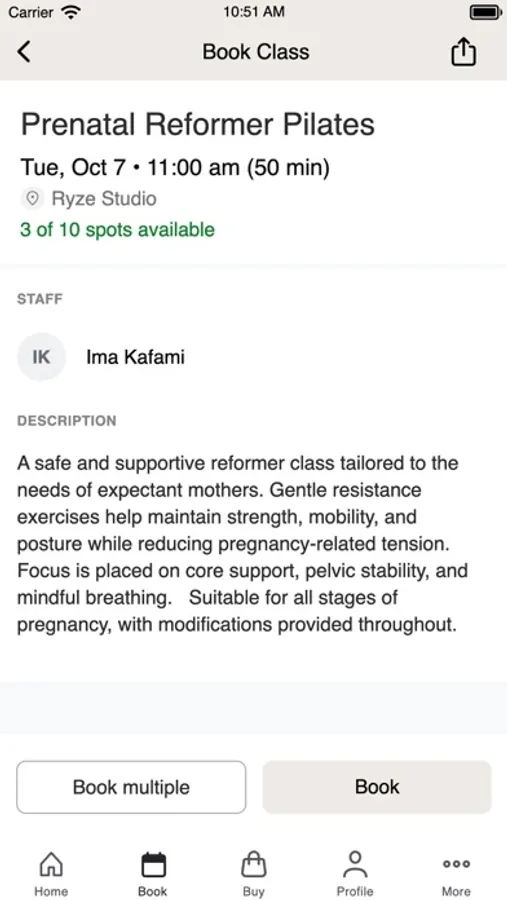Tap the location pin icon

[x=33, y=199]
